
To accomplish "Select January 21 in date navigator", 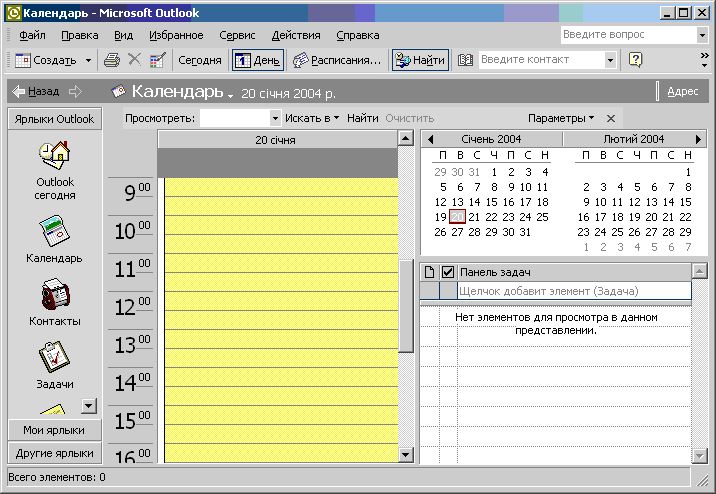I will click(474, 217).
